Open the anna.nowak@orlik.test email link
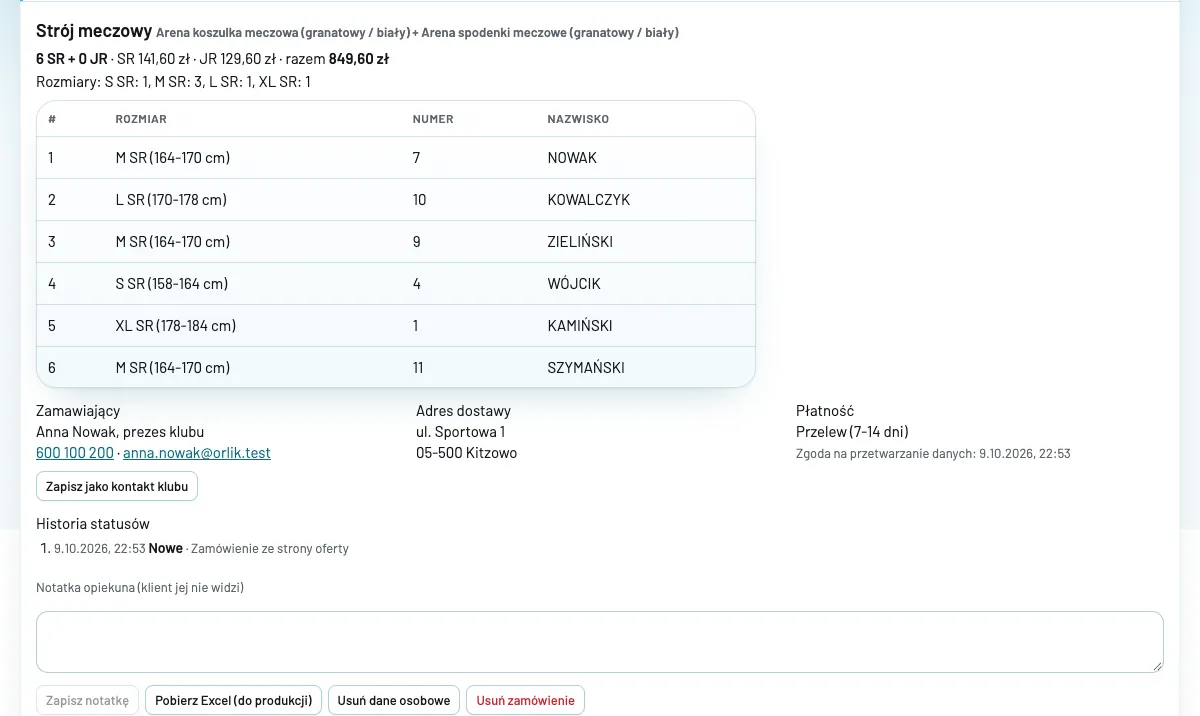The height and width of the screenshot is (716, 1200). click(197, 453)
